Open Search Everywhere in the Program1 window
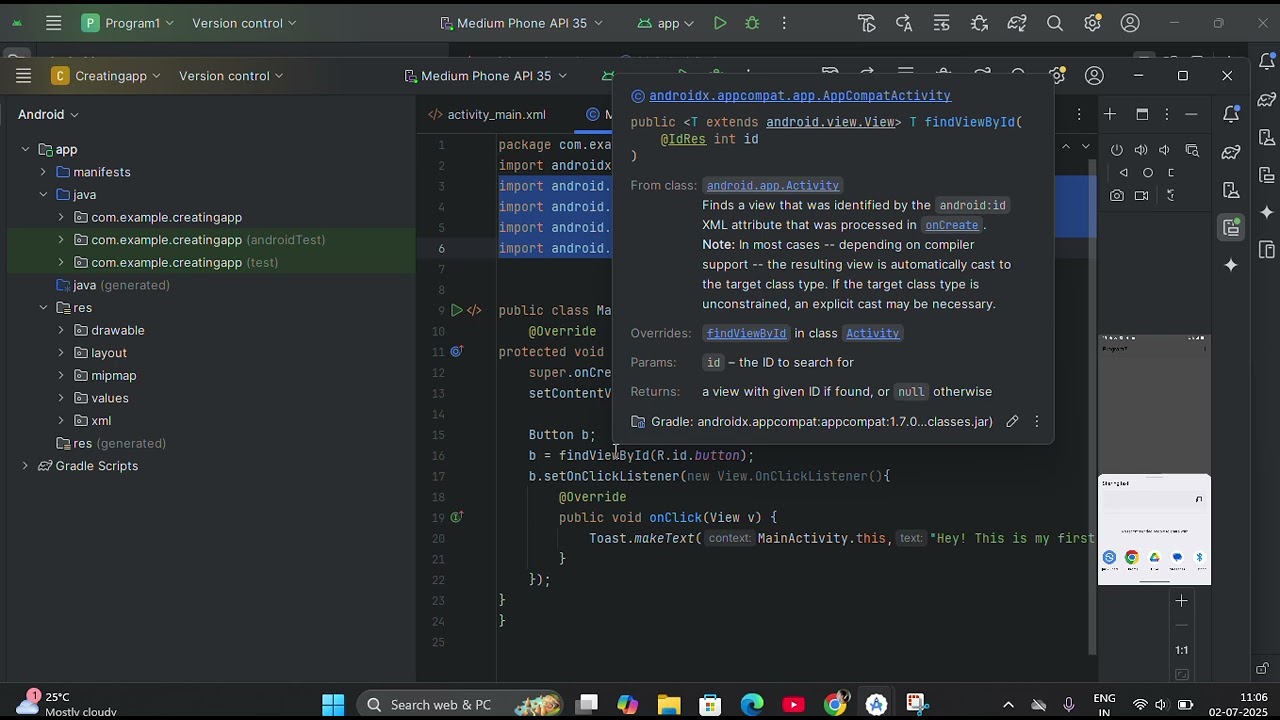 point(1055,23)
